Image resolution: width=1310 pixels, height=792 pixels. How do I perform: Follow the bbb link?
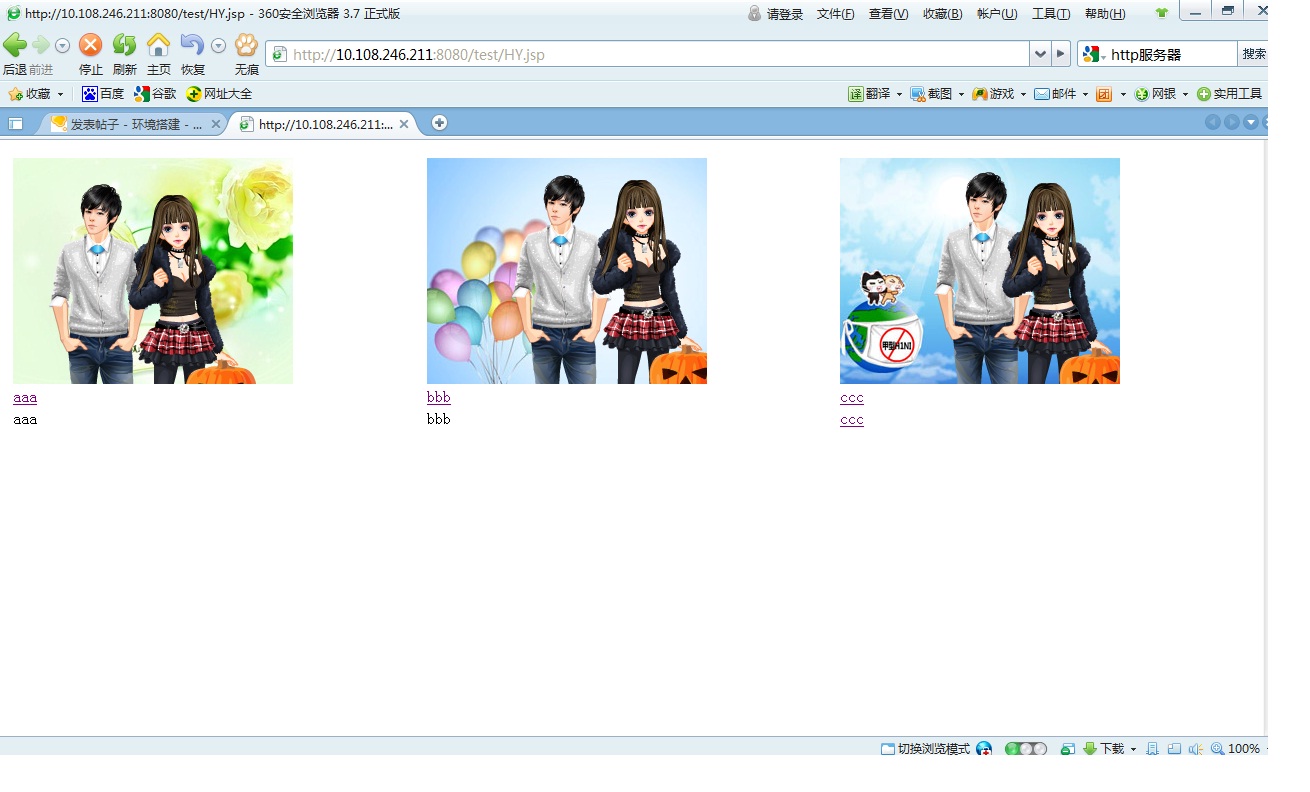(439, 398)
